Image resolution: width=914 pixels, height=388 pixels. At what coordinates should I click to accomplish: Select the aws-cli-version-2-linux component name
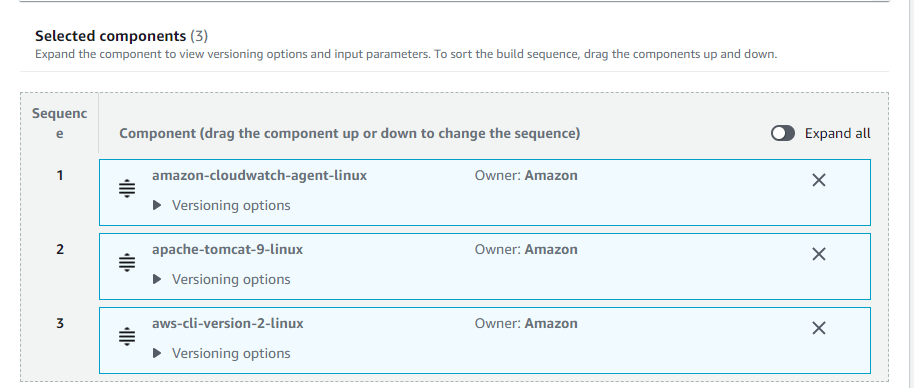tap(228, 323)
